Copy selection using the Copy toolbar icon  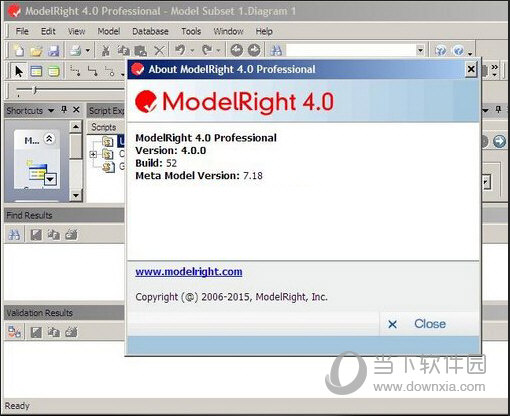click(x=123, y=50)
